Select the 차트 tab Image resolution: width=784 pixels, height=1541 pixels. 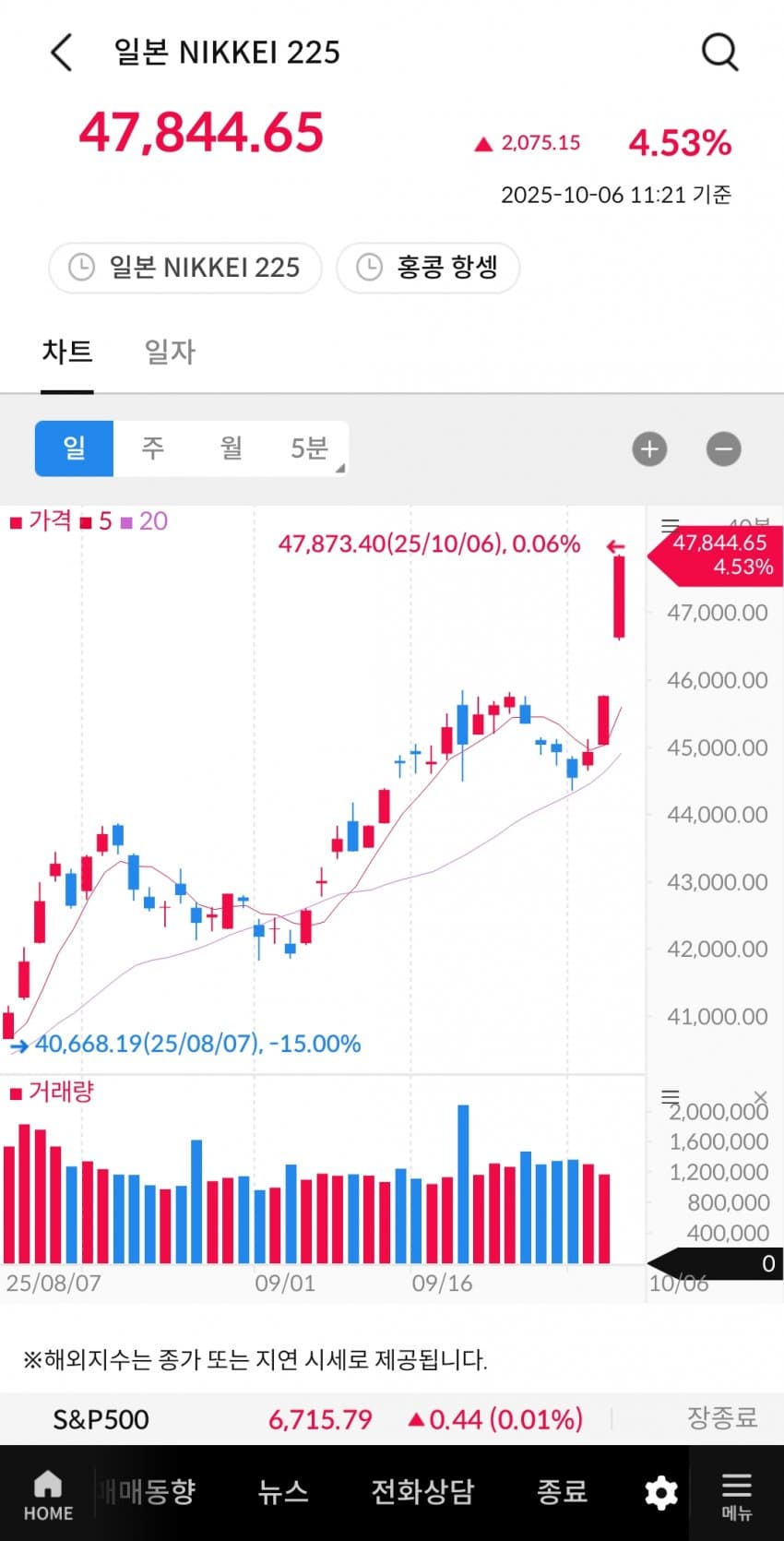tap(67, 352)
